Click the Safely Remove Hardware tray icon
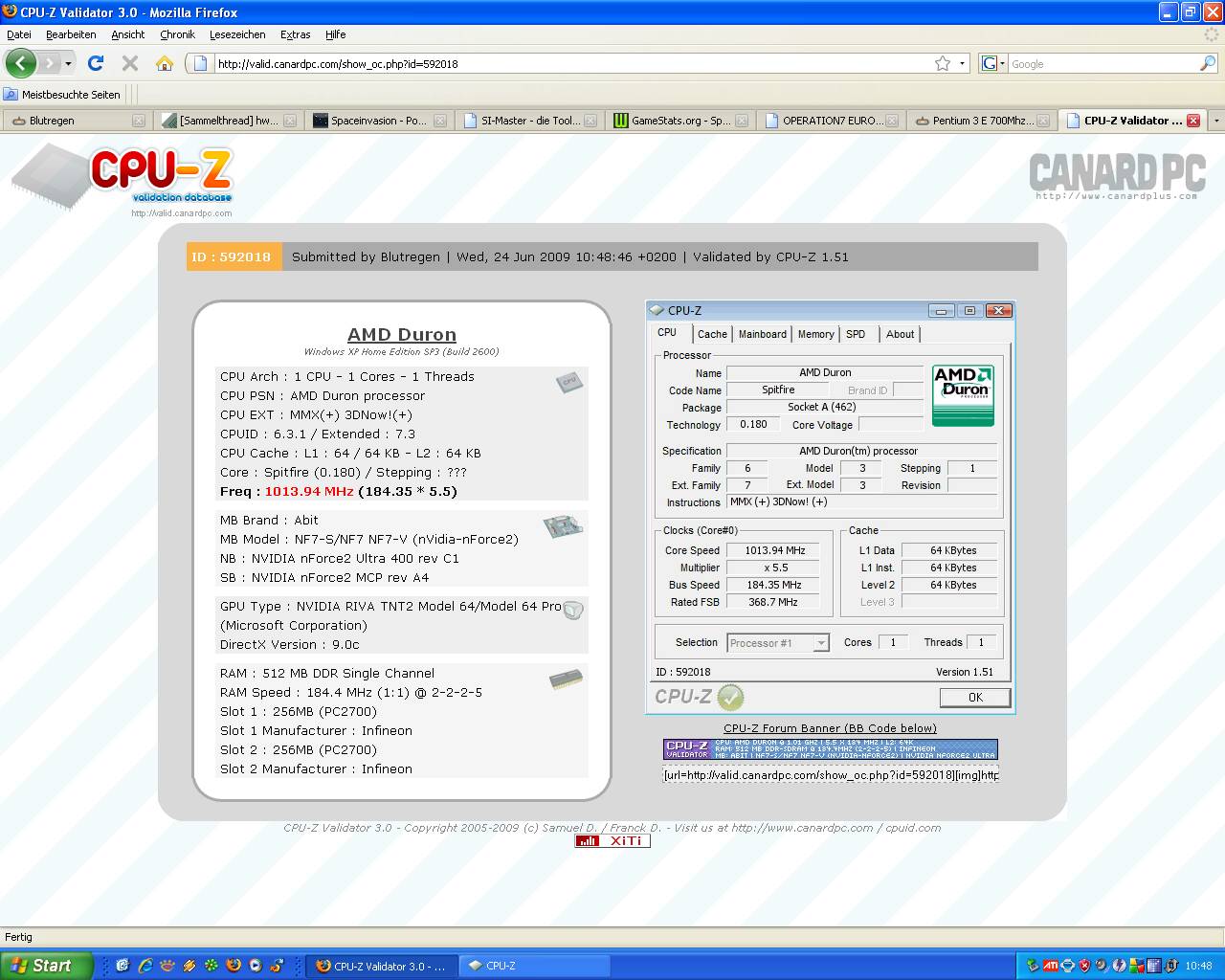The image size is (1225, 980). click(1034, 966)
